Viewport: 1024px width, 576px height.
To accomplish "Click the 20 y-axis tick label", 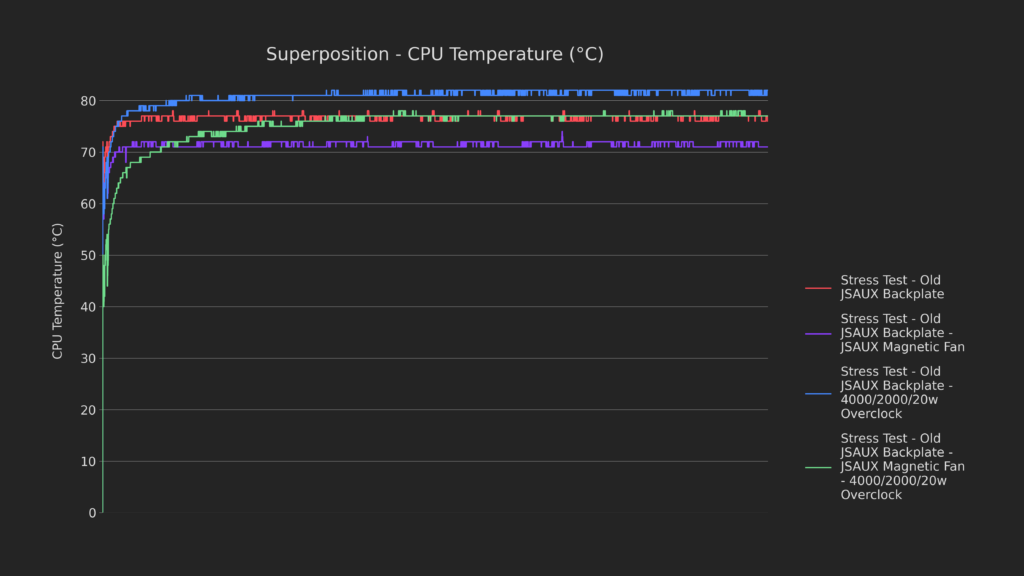I will click(x=88, y=410).
